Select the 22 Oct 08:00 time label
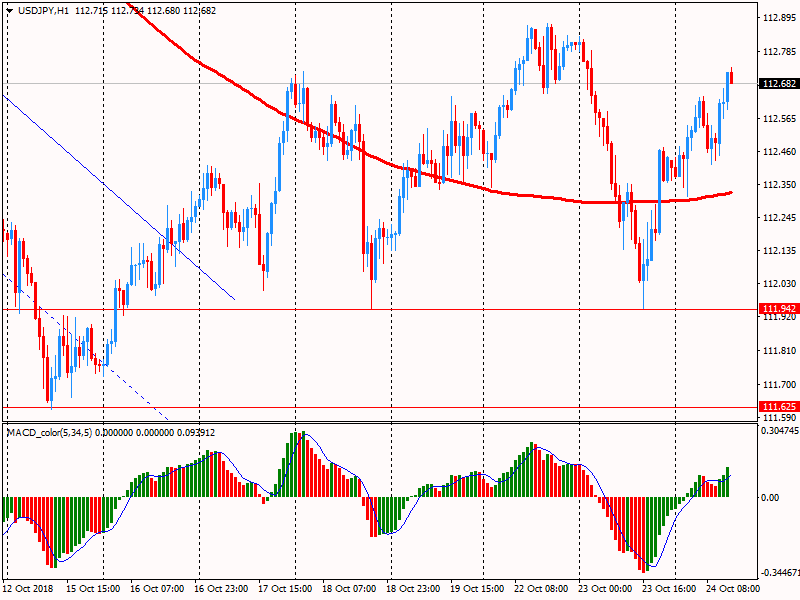The image size is (800, 600). point(543,590)
